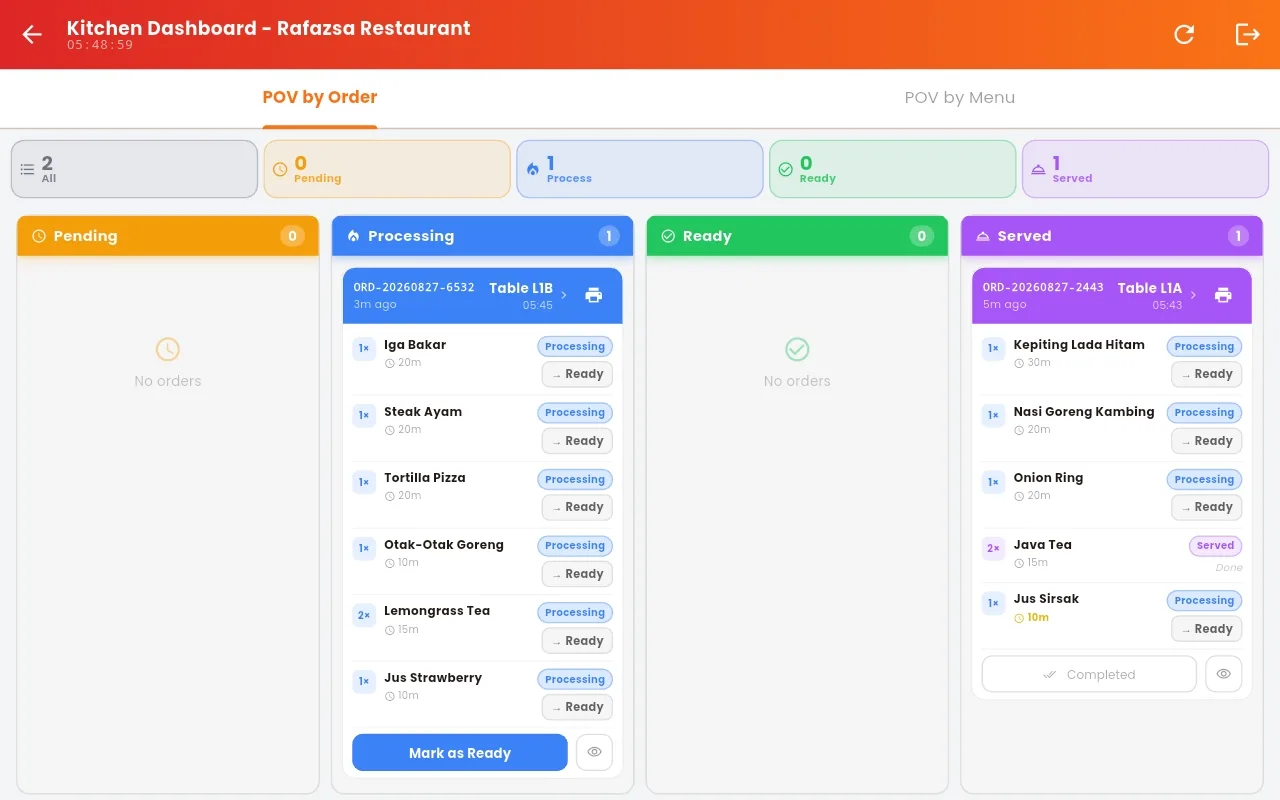
Task: Mark Jus Strawberry as Ready
Action: [577, 707]
